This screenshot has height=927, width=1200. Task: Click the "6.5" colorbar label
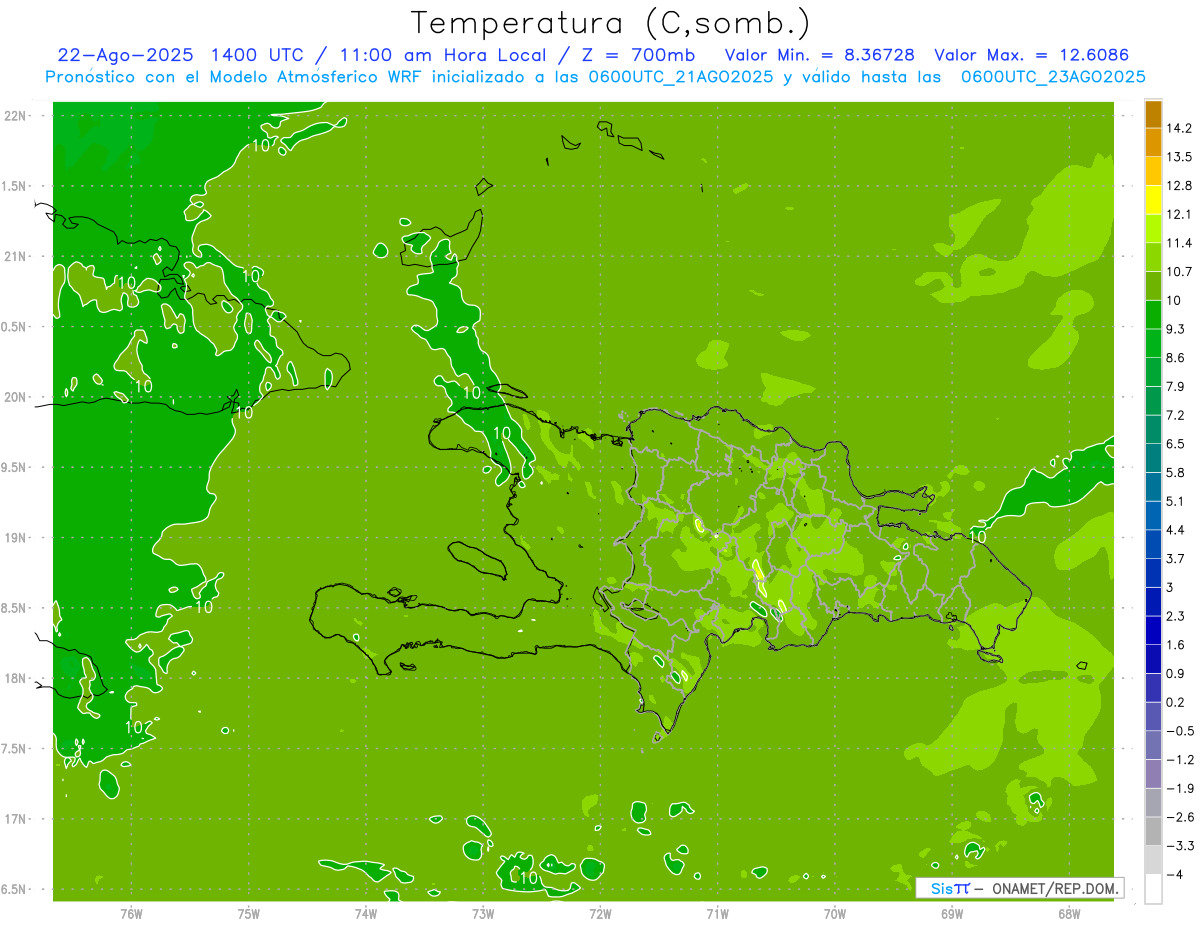tap(1176, 443)
